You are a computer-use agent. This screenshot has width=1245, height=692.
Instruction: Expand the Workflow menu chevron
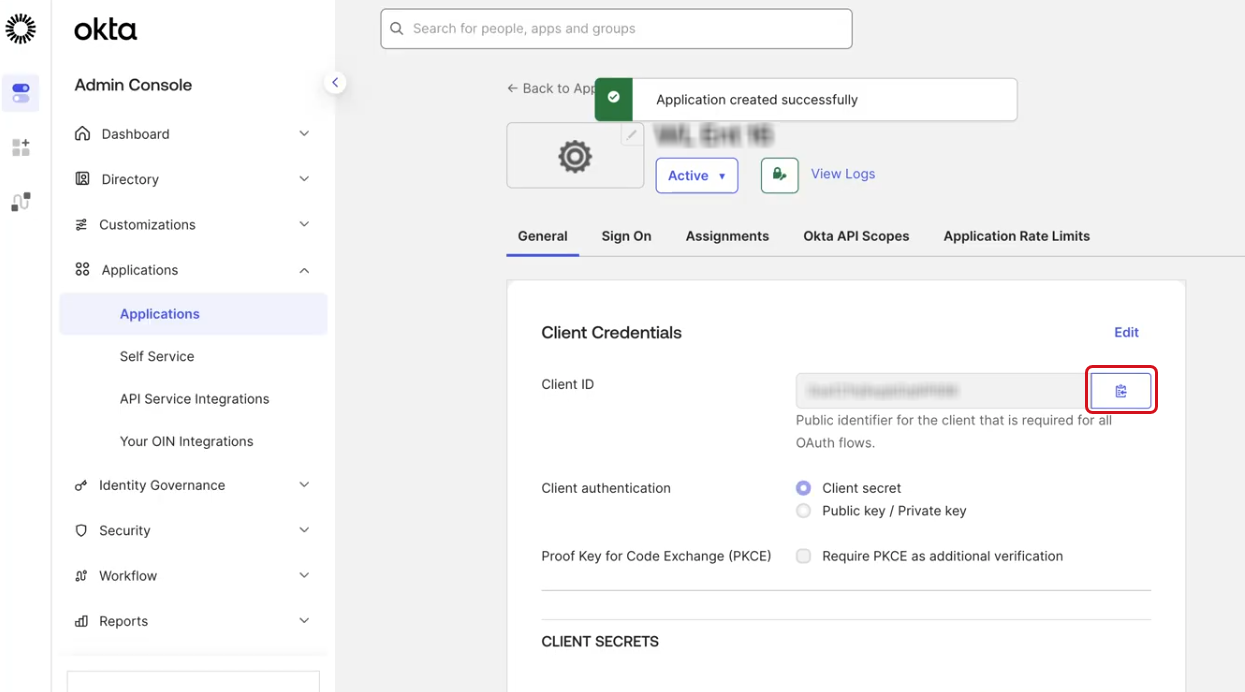(304, 575)
